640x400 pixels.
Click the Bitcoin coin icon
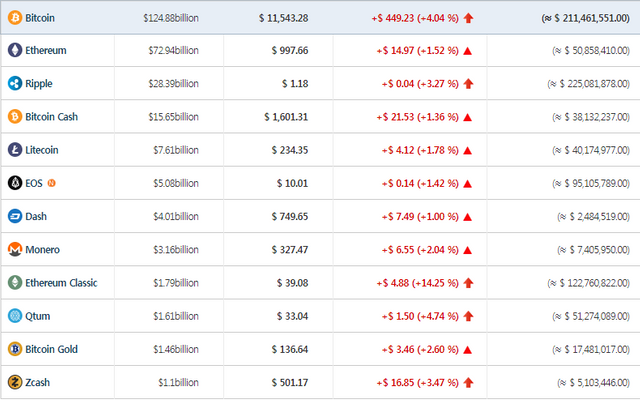[15, 17]
